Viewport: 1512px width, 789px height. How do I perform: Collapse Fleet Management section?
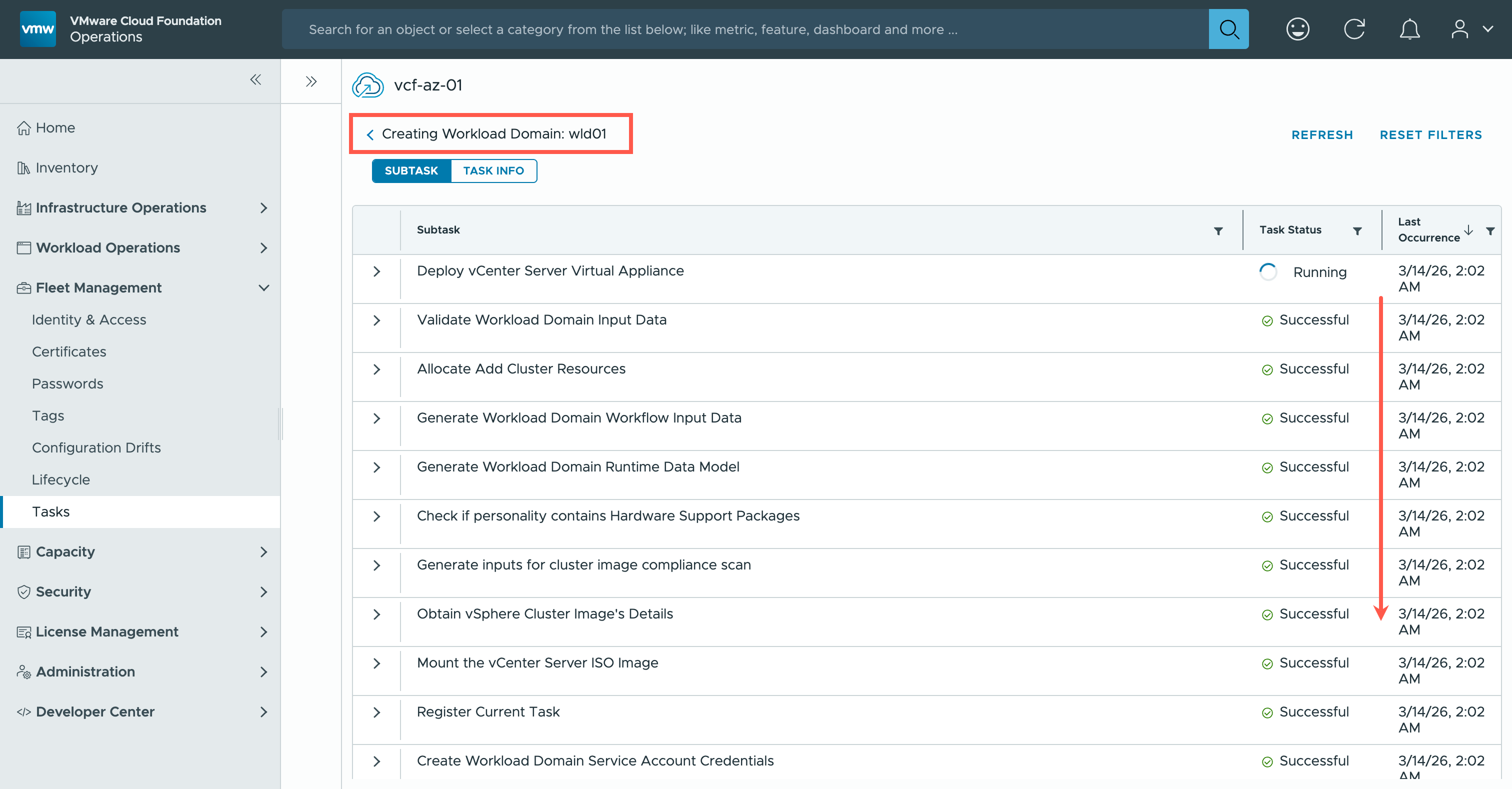tap(263, 287)
